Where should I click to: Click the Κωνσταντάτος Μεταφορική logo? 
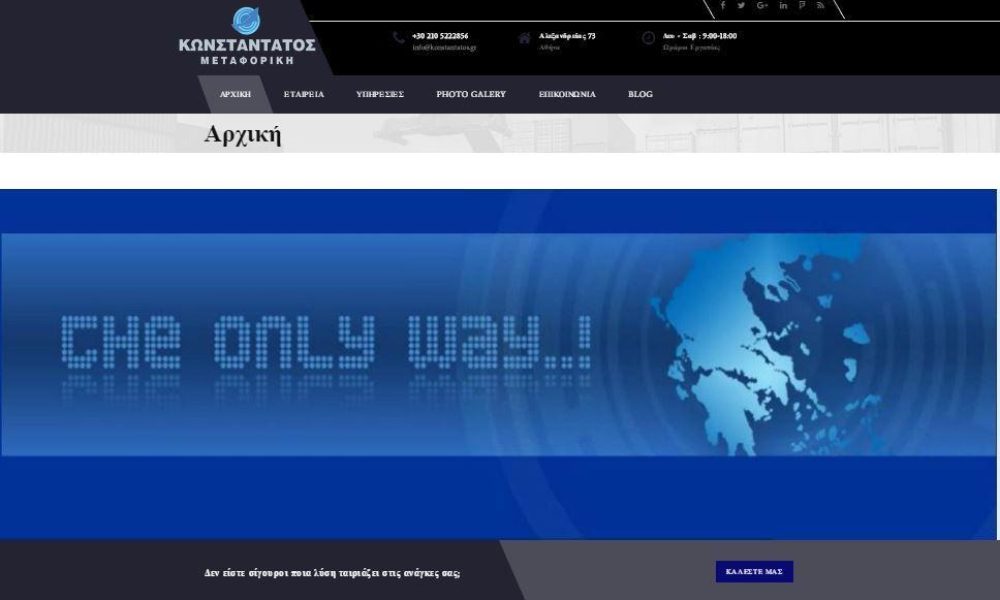pyautogui.click(x=247, y=36)
